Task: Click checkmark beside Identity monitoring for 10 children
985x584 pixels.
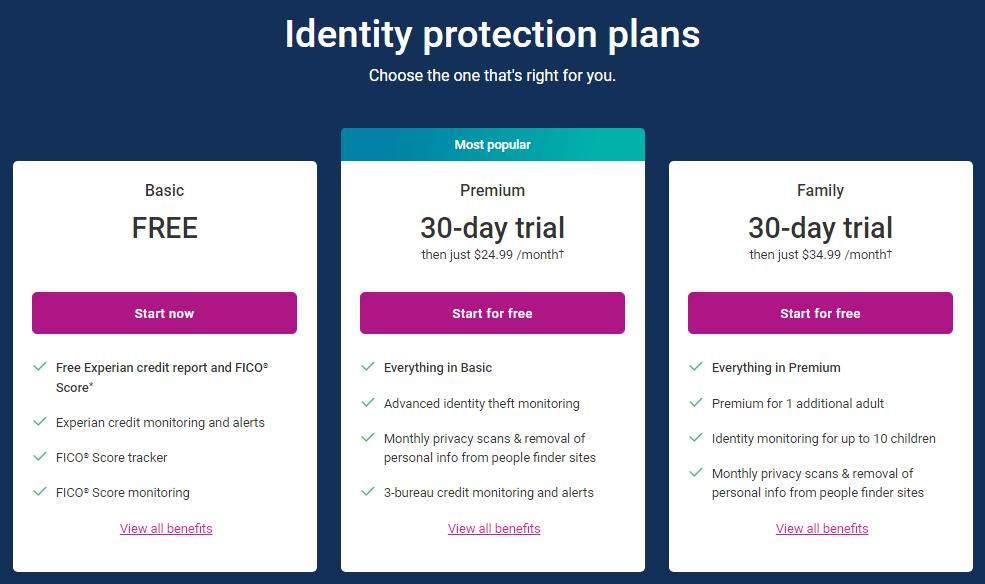Action: [695, 438]
